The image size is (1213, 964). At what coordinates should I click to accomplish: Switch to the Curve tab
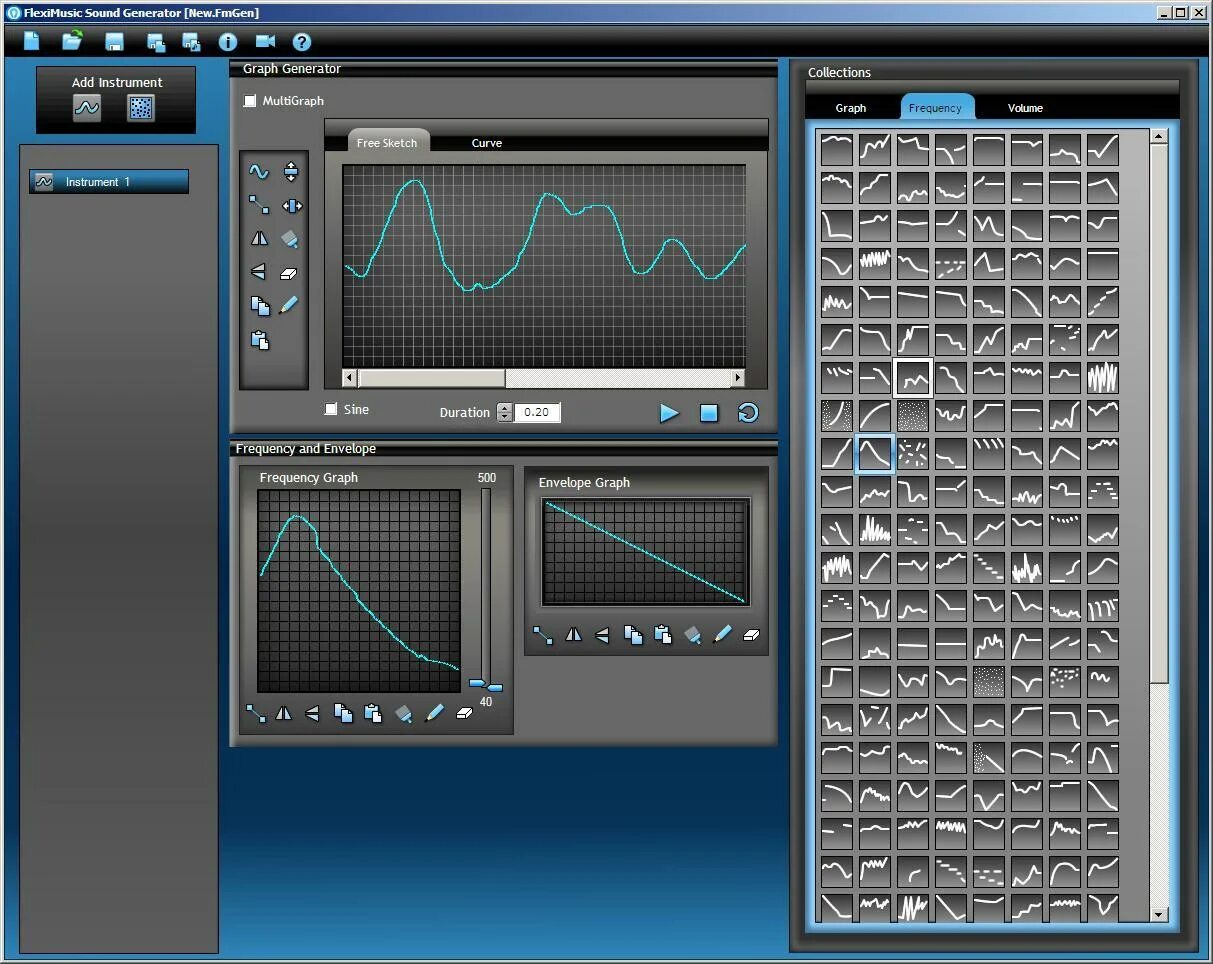point(487,142)
